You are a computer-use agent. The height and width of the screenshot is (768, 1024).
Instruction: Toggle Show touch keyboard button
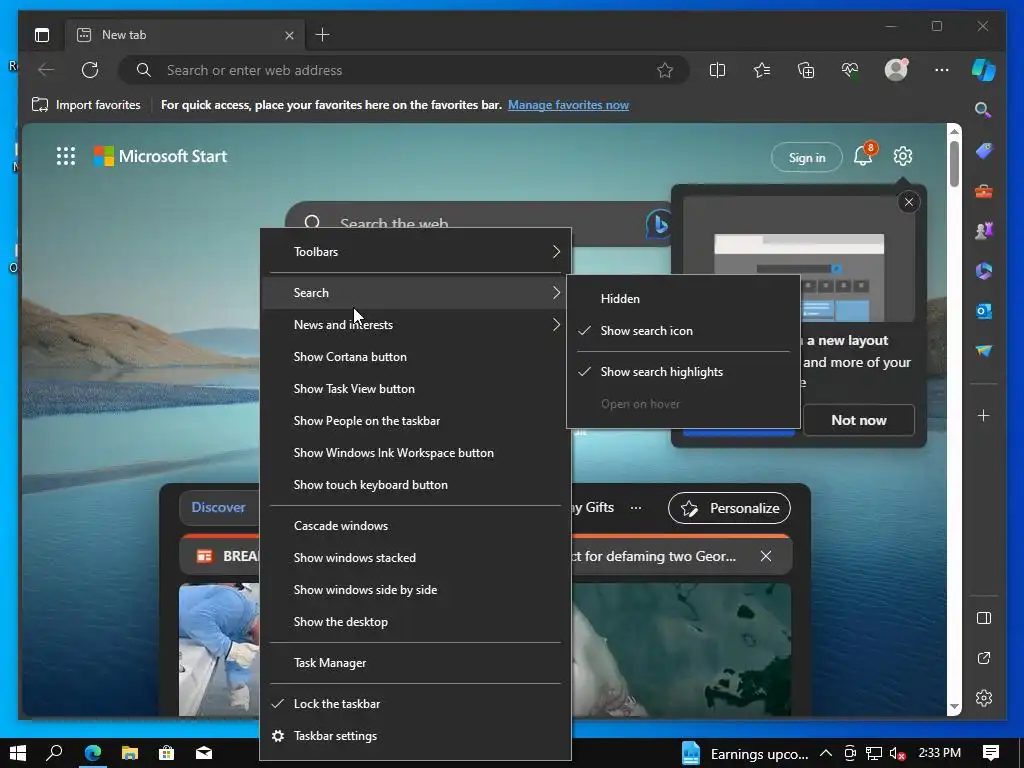415,485
